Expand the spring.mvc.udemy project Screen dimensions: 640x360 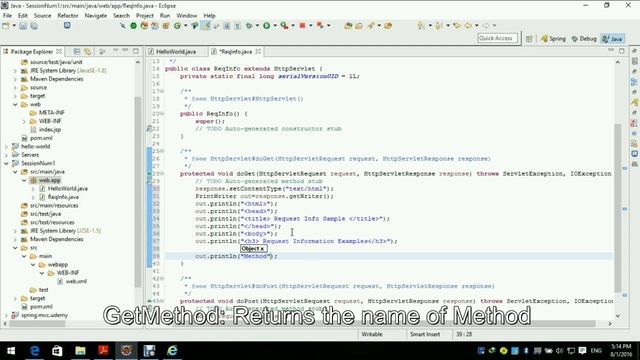[6, 315]
